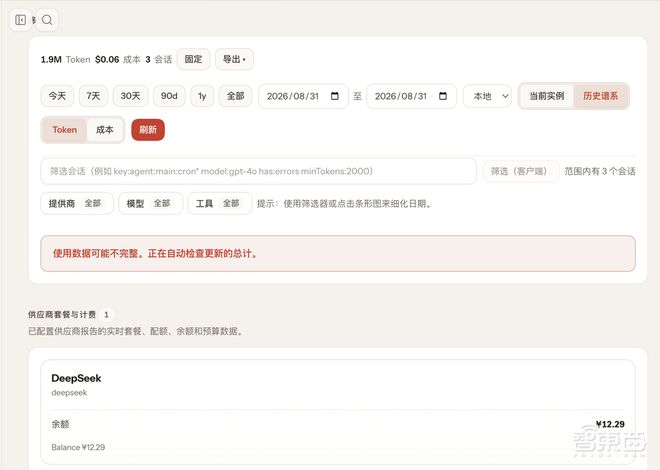The image size is (660, 470).
Task: Select the 30天 range preset
Action: coord(130,96)
